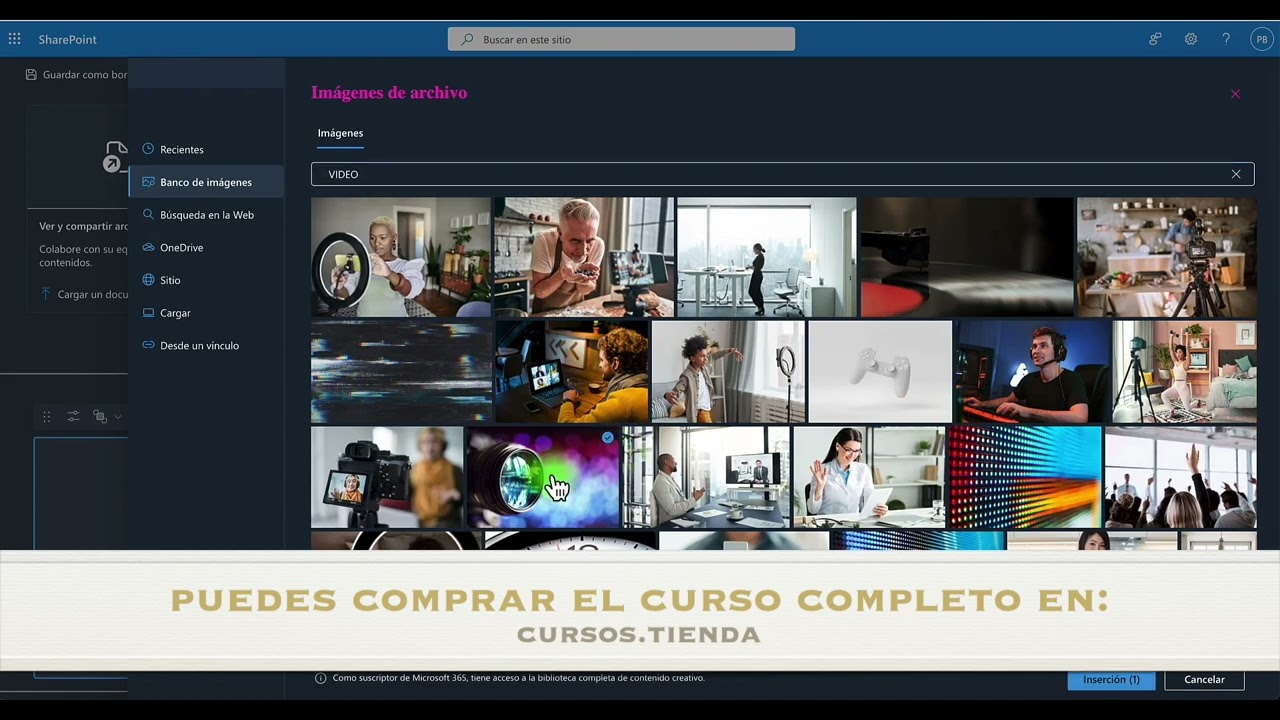Click the Cancelar button

click(x=1204, y=679)
